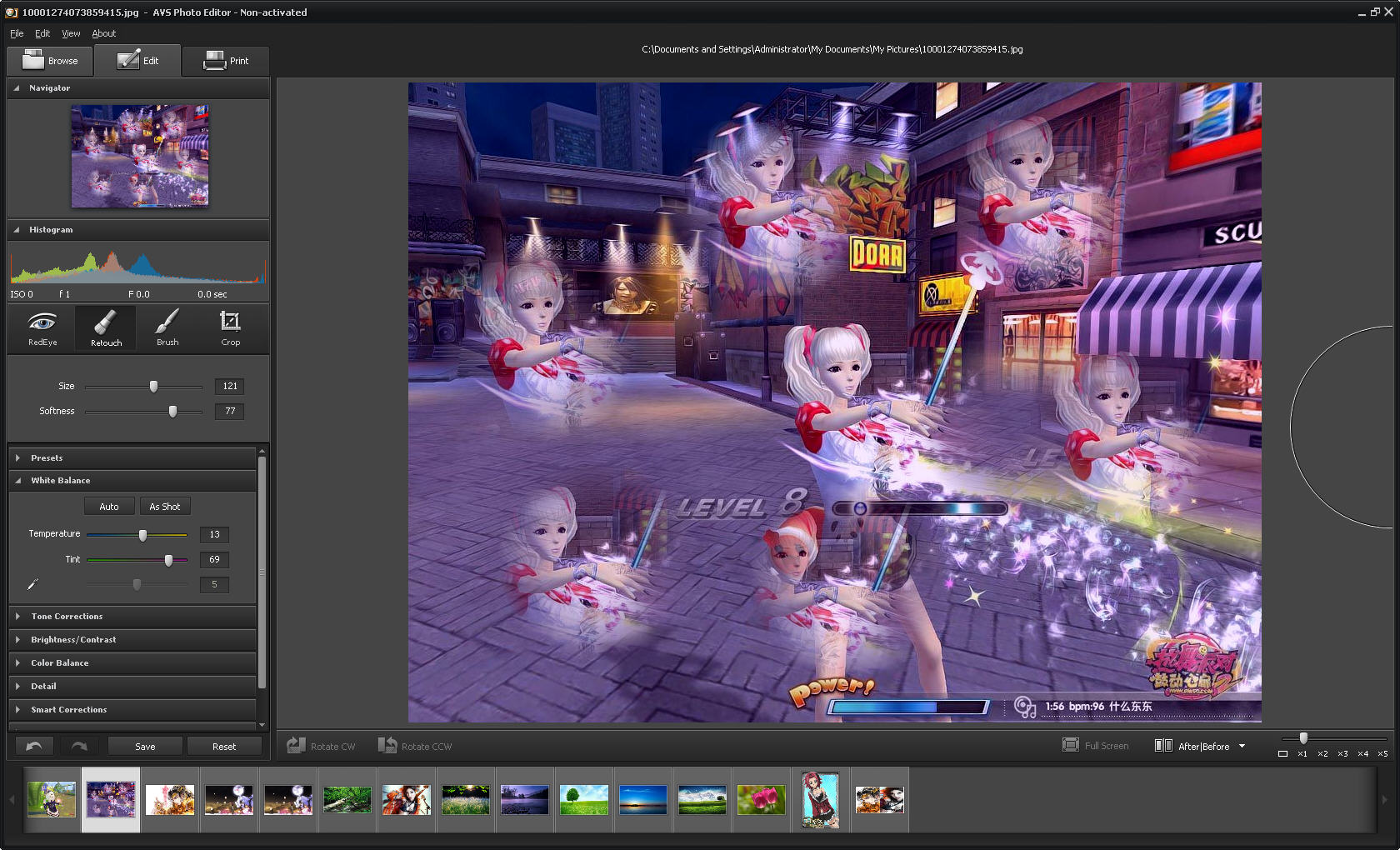Apply Auto white balance

pos(109,506)
